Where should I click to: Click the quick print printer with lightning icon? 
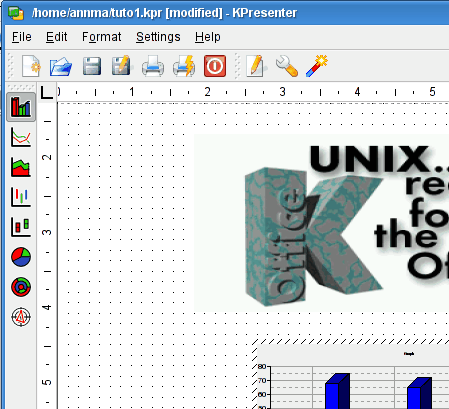click(x=184, y=66)
